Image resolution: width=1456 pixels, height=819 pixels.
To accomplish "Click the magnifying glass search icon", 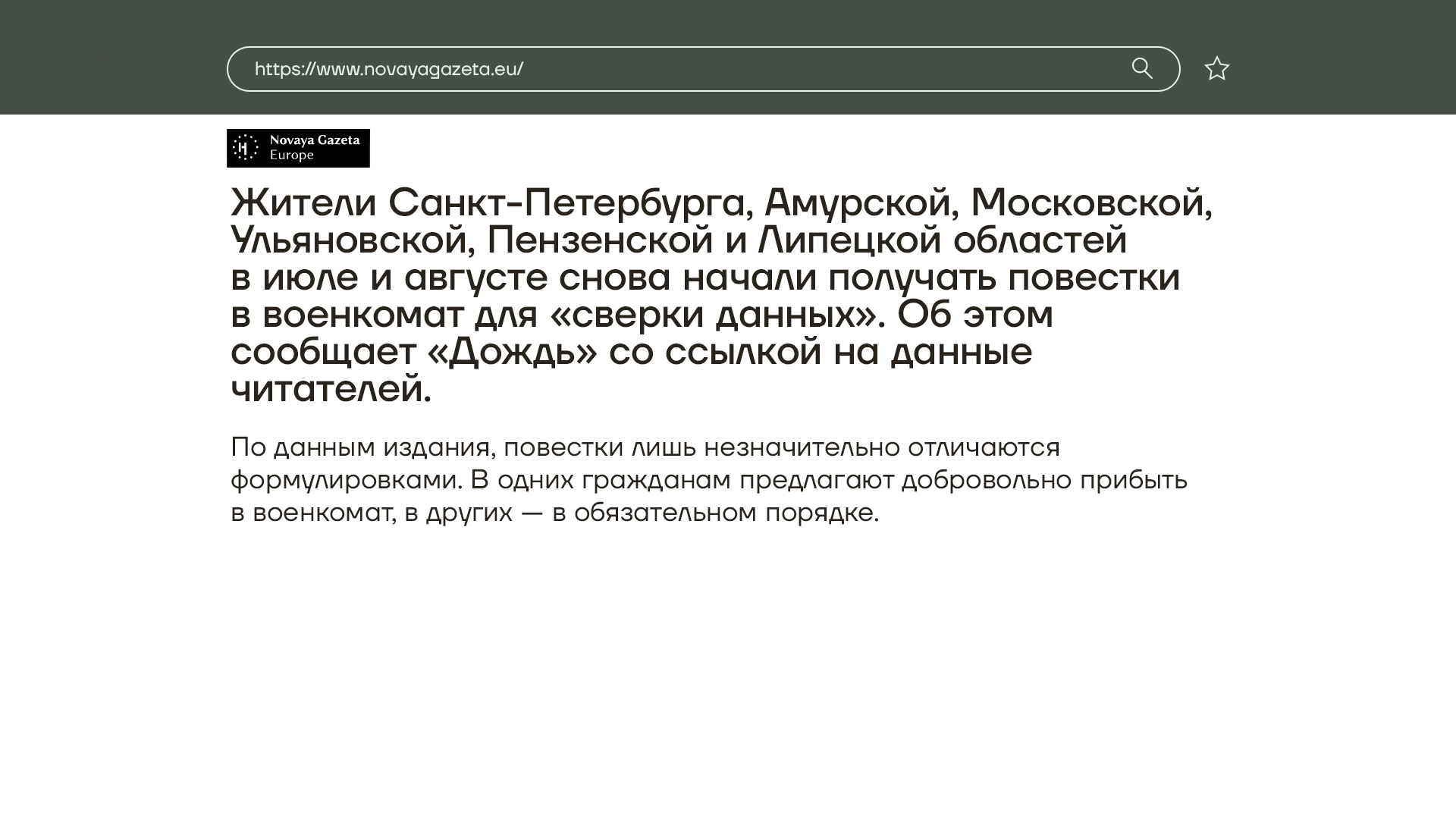I will tap(1142, 68).
